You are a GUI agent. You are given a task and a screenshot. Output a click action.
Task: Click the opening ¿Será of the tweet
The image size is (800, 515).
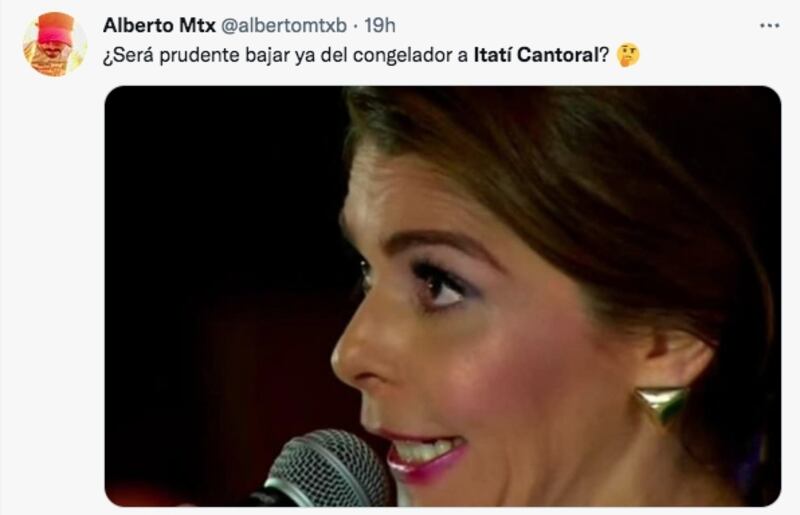pyautogui.click(x=129, y=56)
